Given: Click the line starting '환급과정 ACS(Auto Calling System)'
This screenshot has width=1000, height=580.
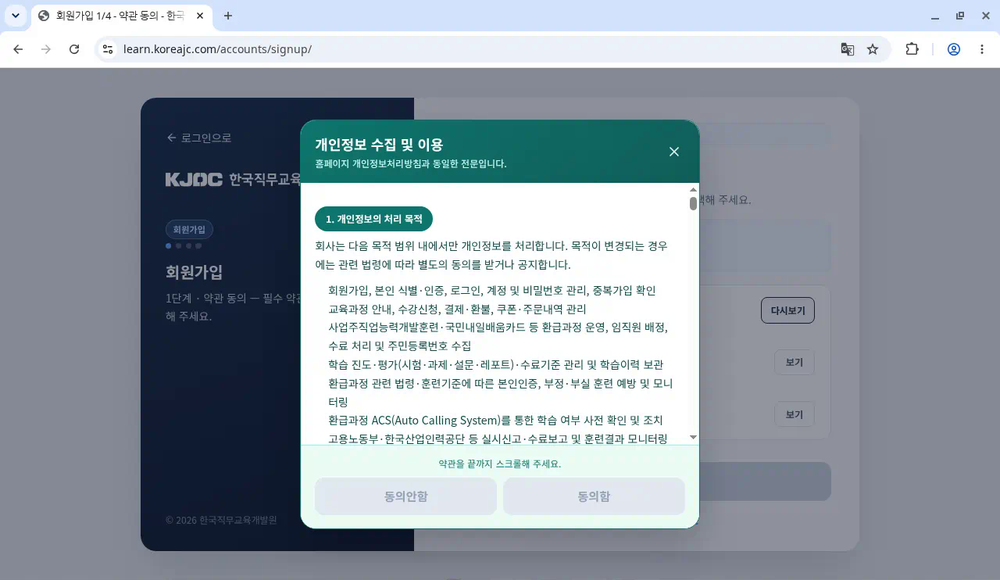Looking at the screenshot, I should (x=496, y=420).
